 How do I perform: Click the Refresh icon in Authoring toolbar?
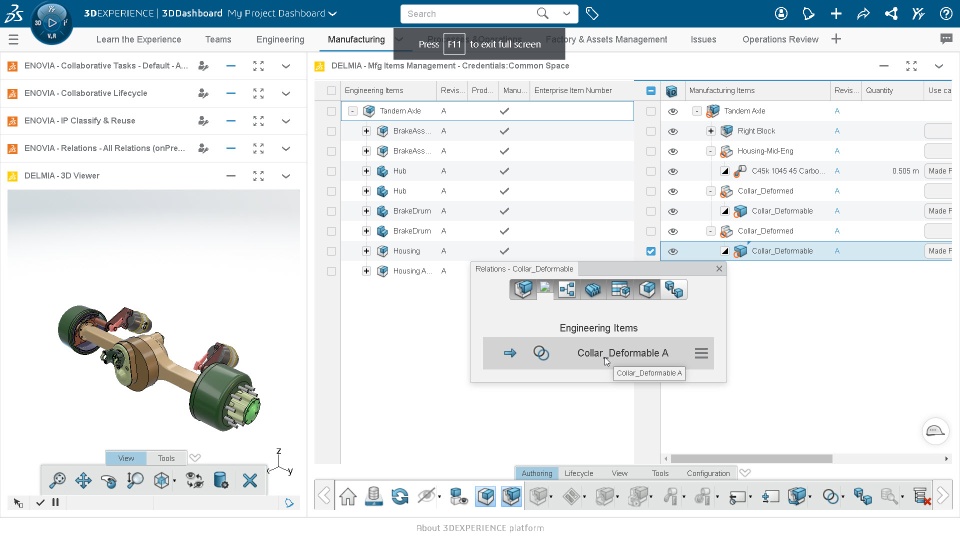pyautogui.click(x=400, y=496)
